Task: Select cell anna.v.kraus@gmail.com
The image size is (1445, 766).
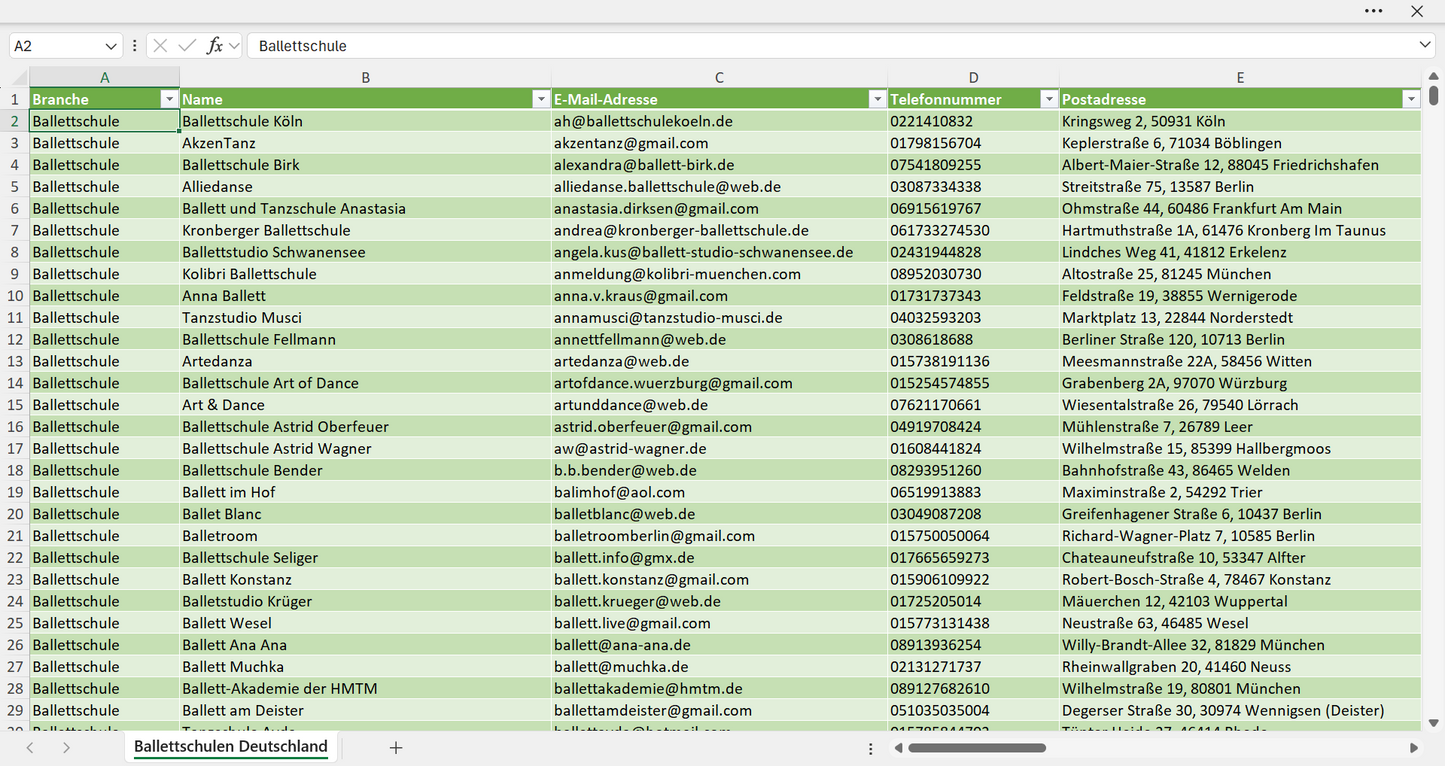Action: [x=719, y=296]
